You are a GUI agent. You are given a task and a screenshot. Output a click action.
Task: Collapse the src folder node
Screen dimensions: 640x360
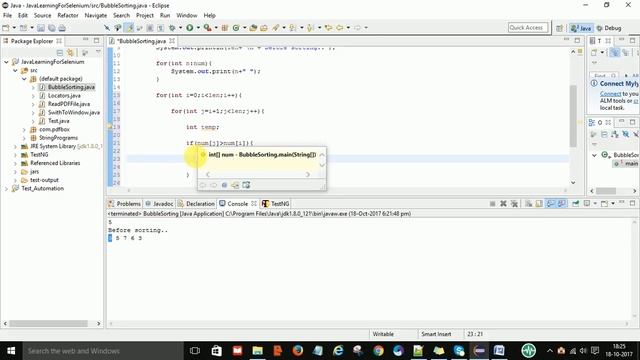[x=15, y=71]
